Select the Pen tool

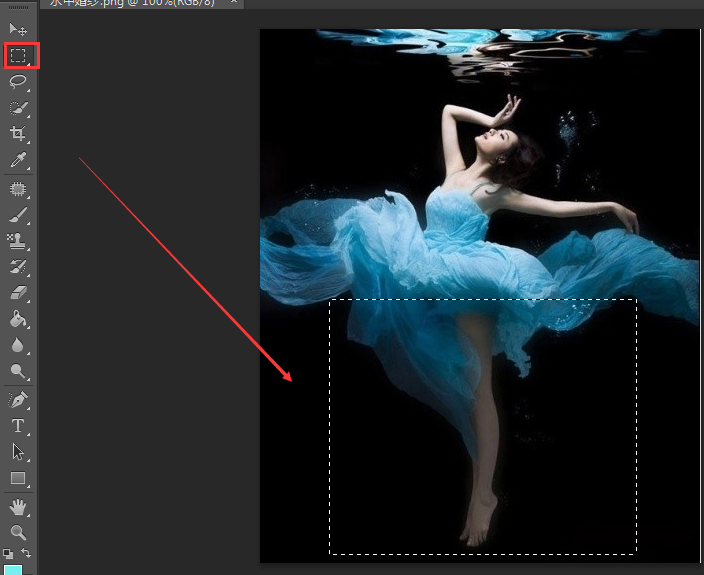click(18, 399)
